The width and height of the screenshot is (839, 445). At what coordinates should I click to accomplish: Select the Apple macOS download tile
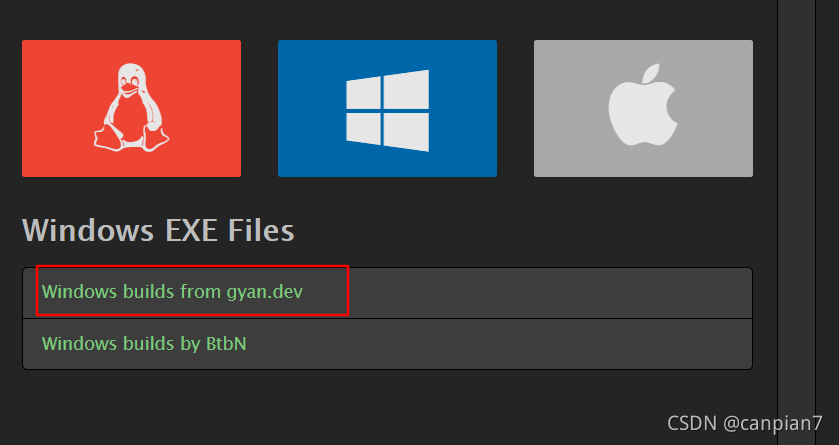click(x=643, y=108)
